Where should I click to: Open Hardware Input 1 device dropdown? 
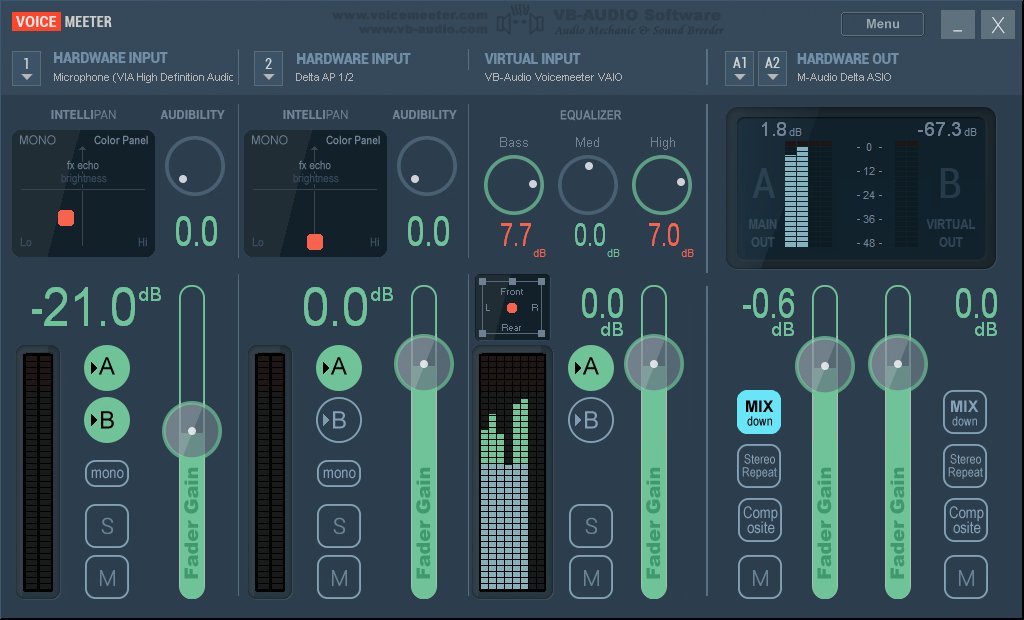point(27,68)
